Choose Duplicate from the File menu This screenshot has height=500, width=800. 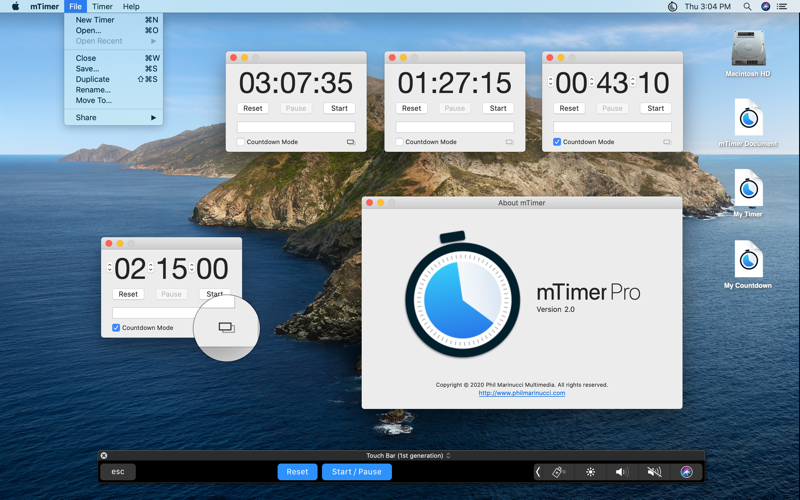click(x=113, y=79)
